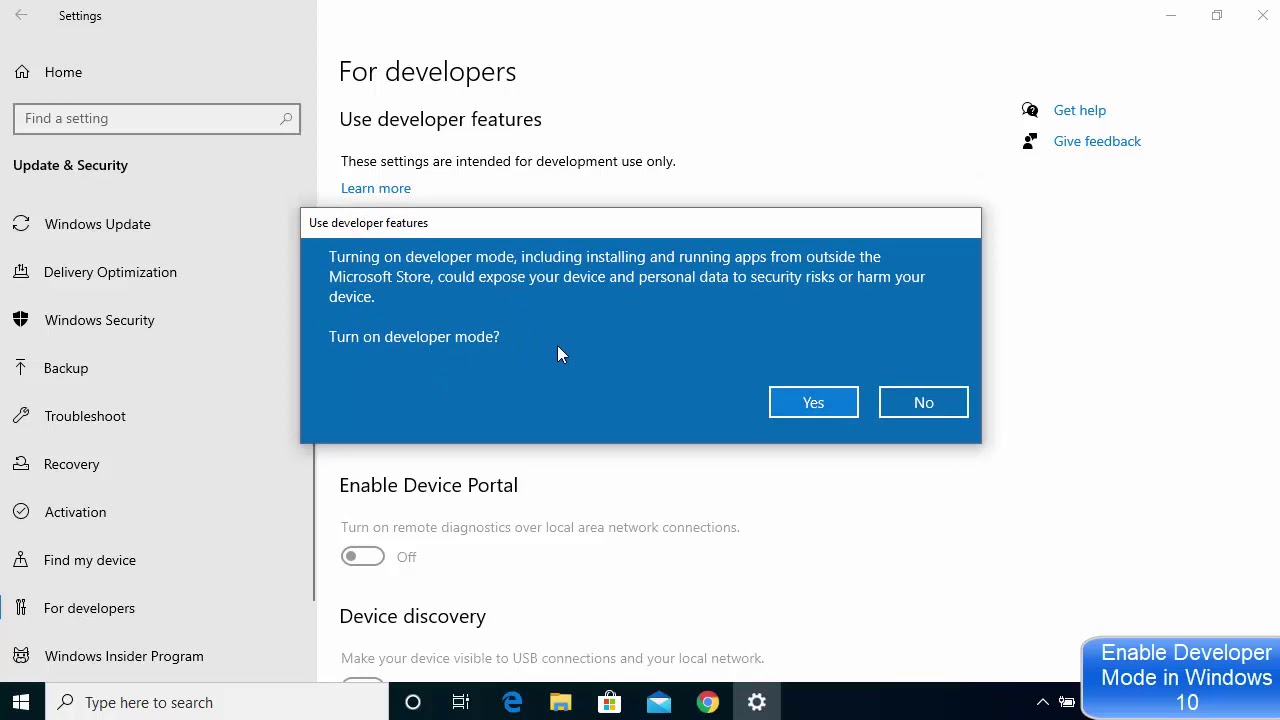The image size is (1280, 720).
Task: Click the Update & Security section title
Action: point(70,165)
